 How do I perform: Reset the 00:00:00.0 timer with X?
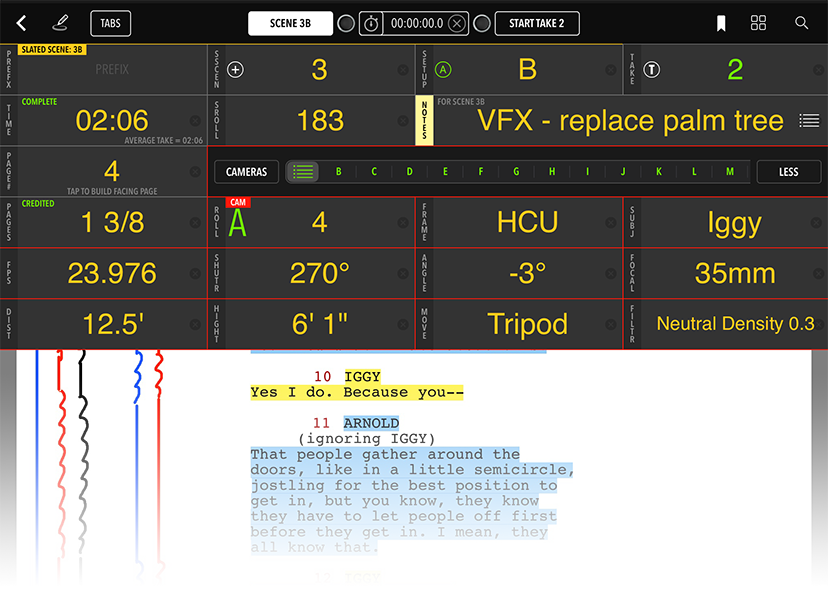[x=457, y=23]
